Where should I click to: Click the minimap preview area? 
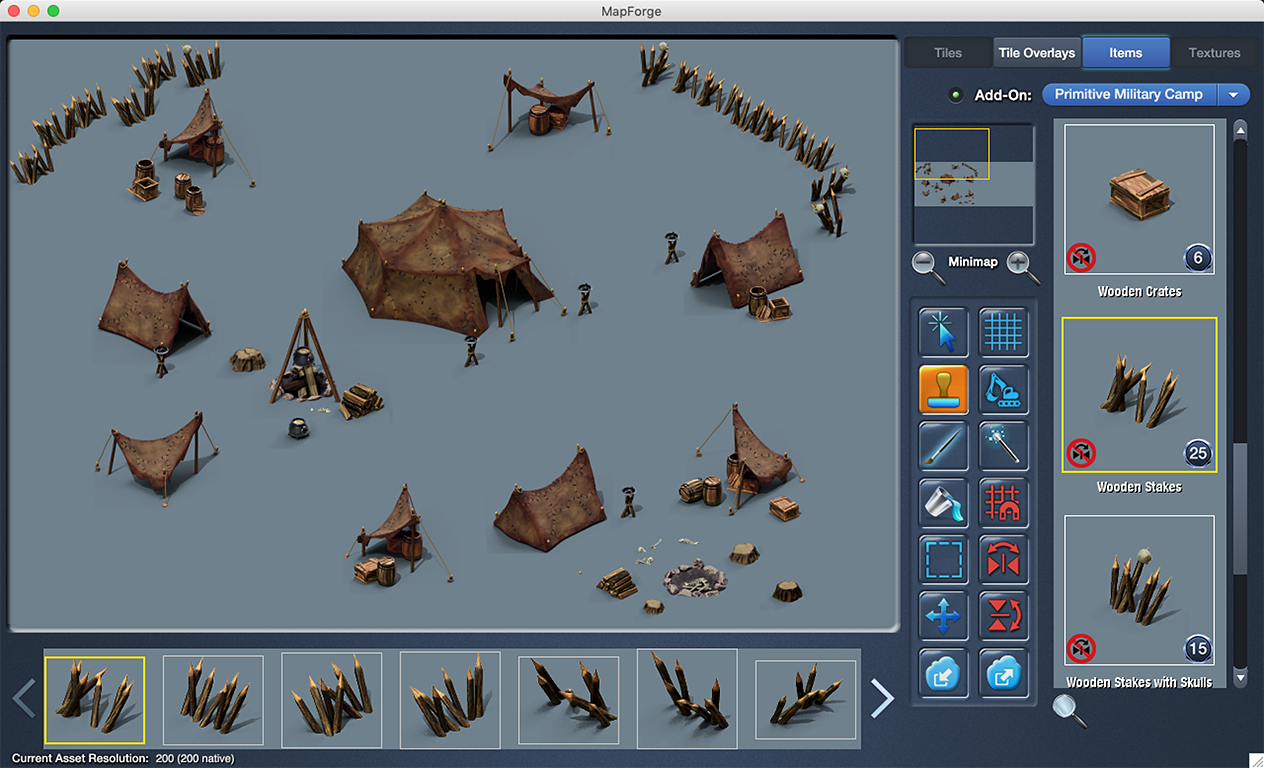(974, 185)
